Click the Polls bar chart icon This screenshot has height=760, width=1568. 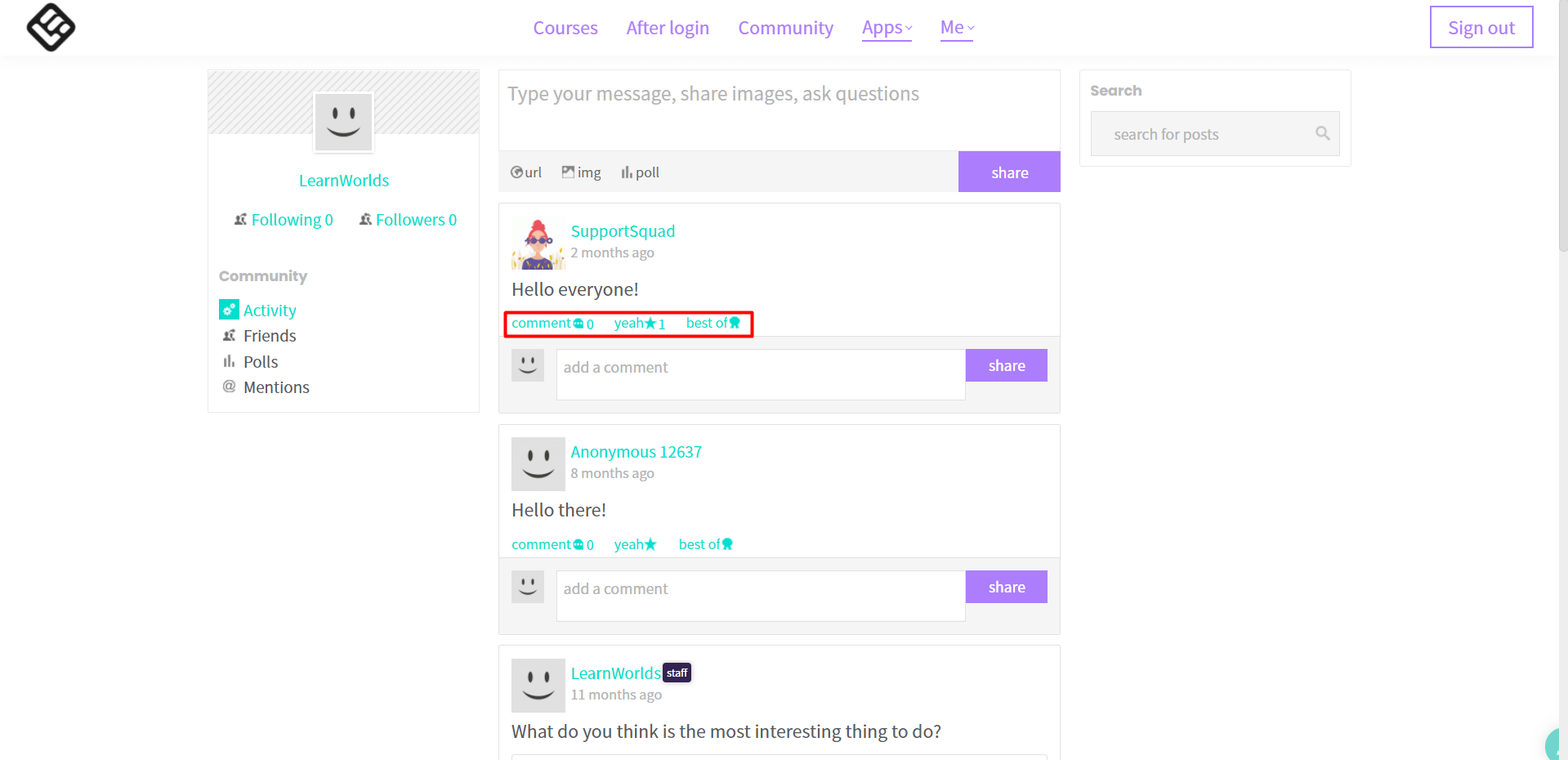(229, 361)
